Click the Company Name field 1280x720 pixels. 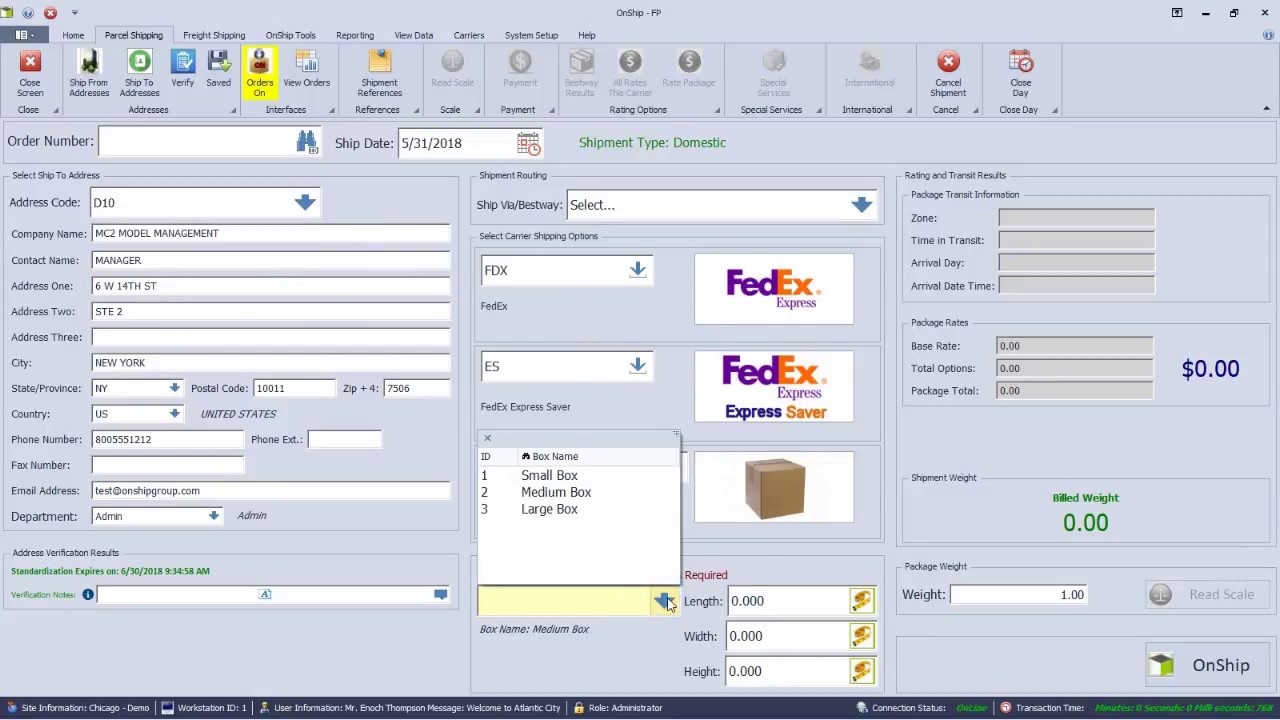point(271,233)
